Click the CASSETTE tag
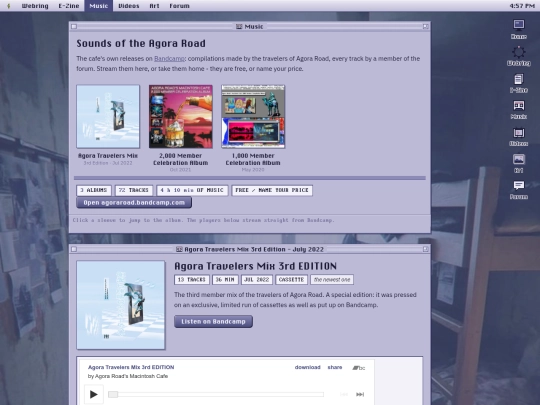This screenshot has width=540, height=405. 291,280
